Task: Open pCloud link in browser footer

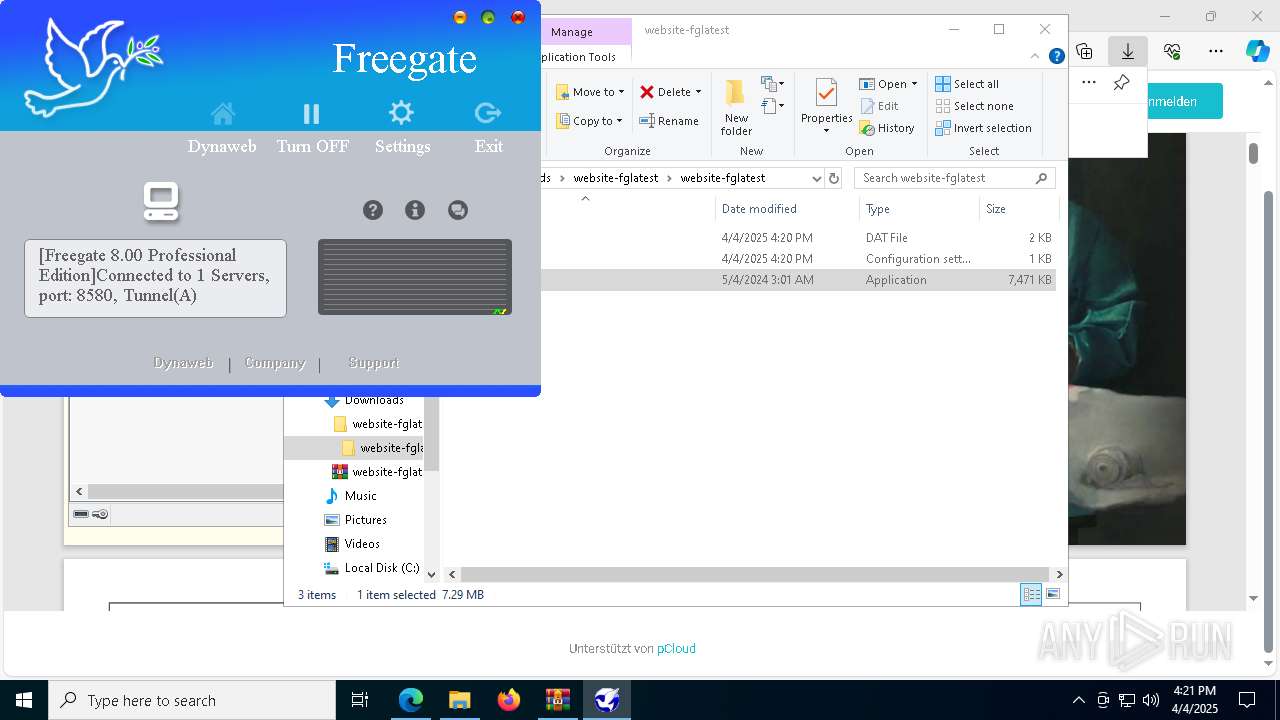Action: (x=676, y=649)
